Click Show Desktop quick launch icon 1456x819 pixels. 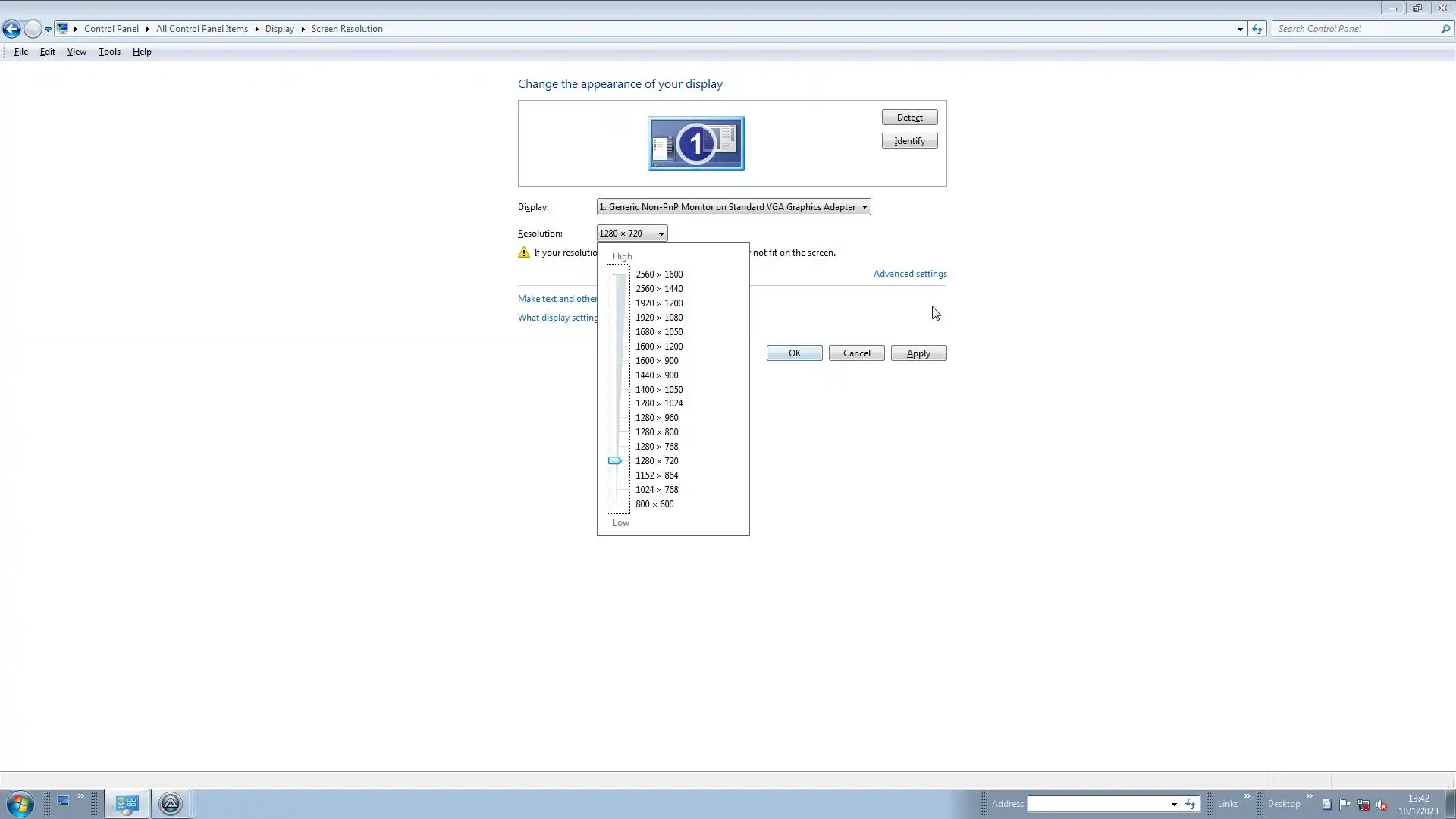[64, 801]
